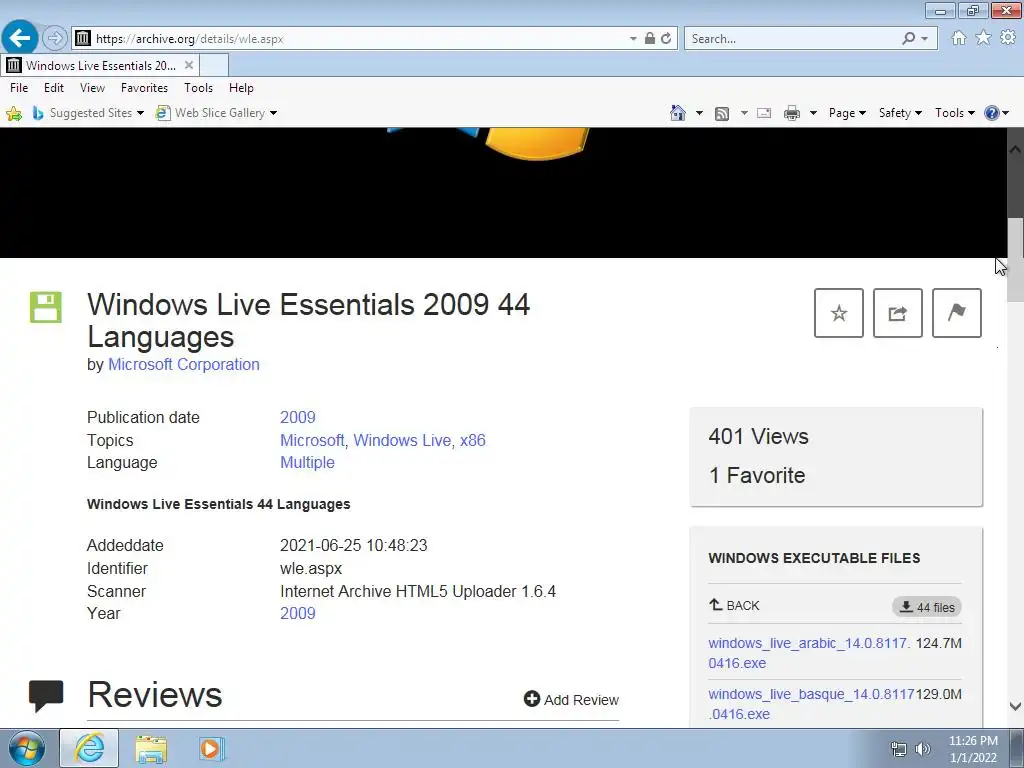Click the RSS feeds icon
Viewport: 1024px width, 768px height.
click(x=722, y=114)
